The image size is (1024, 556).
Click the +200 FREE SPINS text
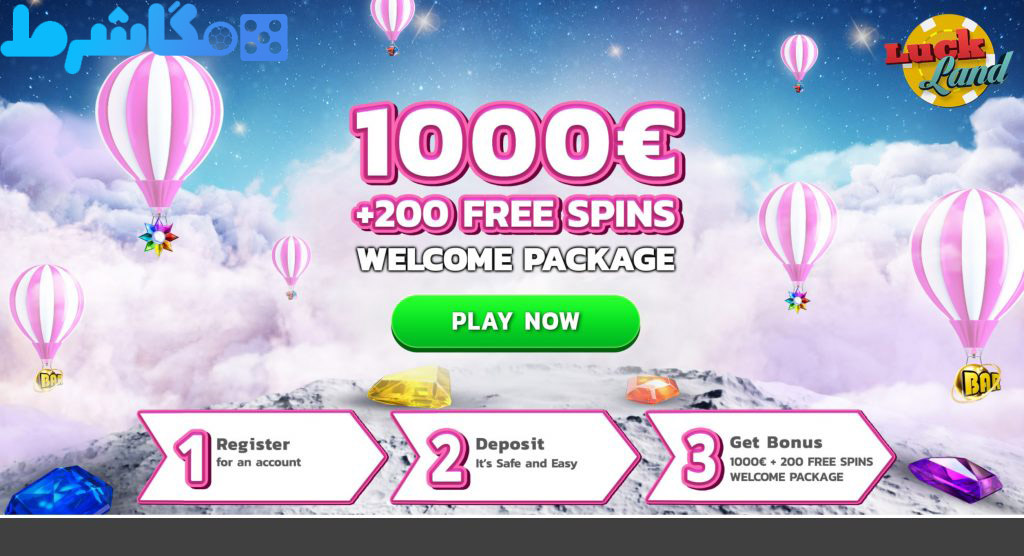coord(517,214)
